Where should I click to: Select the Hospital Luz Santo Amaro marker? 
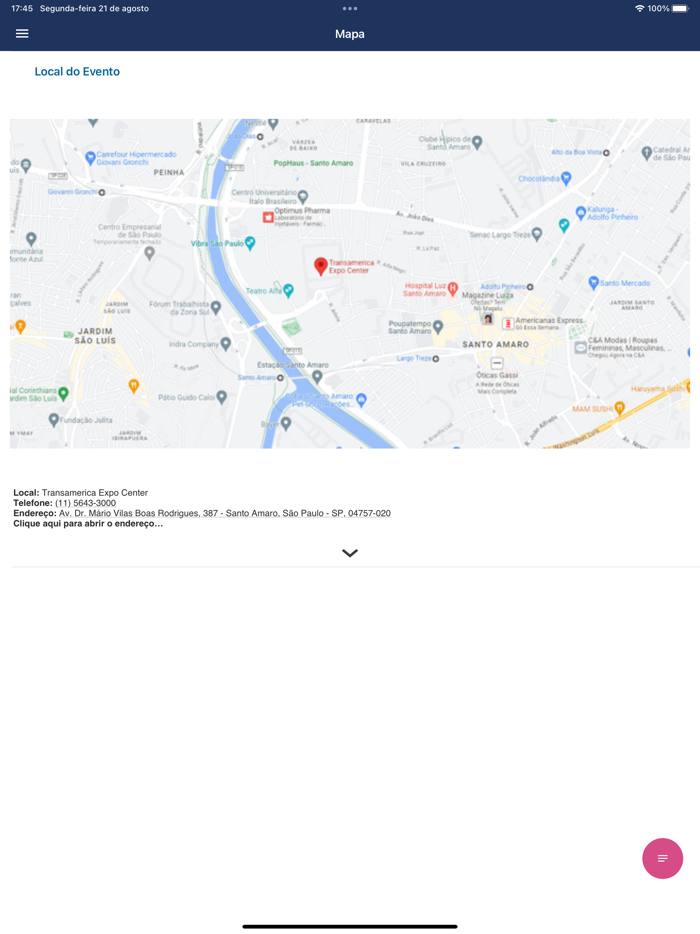tap(453, 289)
